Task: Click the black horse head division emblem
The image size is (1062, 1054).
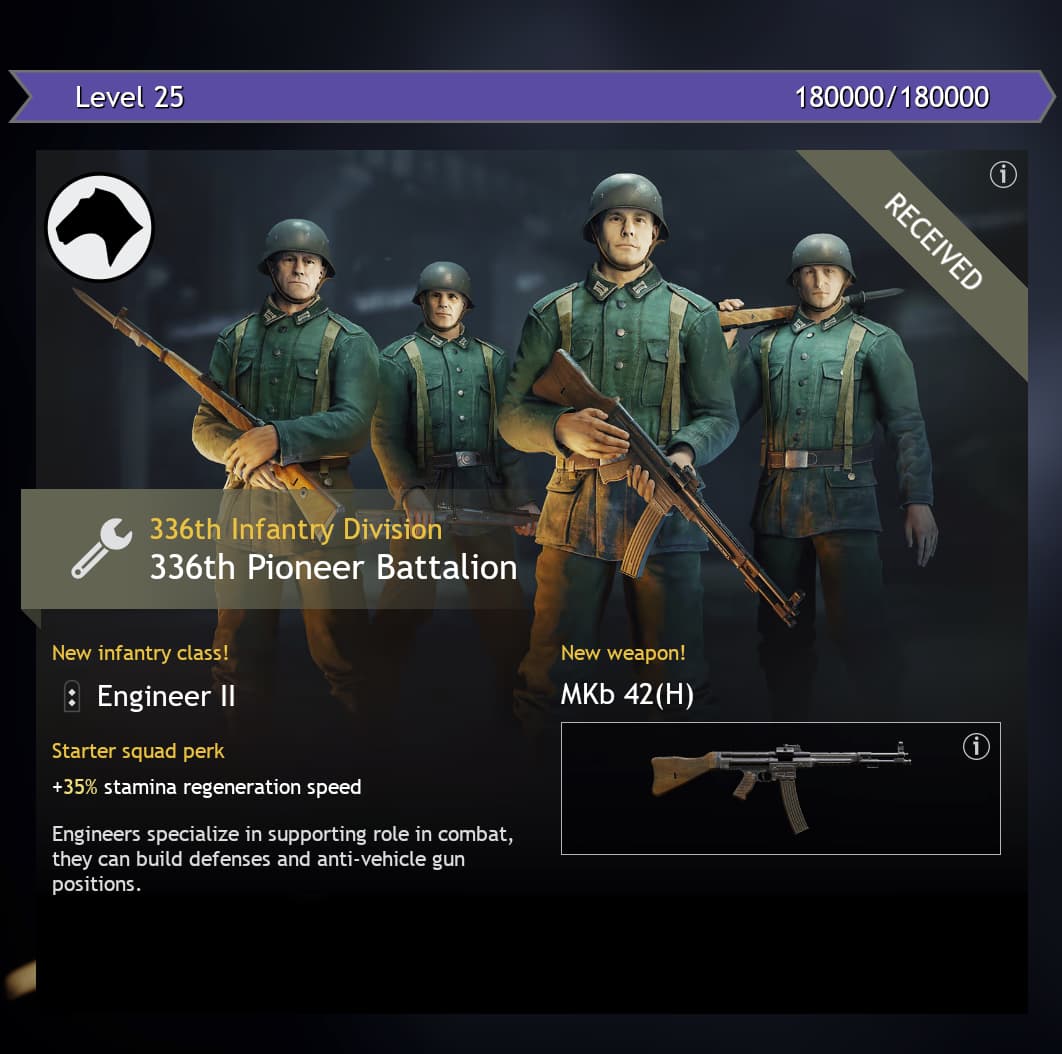Action: coord(100,228)
